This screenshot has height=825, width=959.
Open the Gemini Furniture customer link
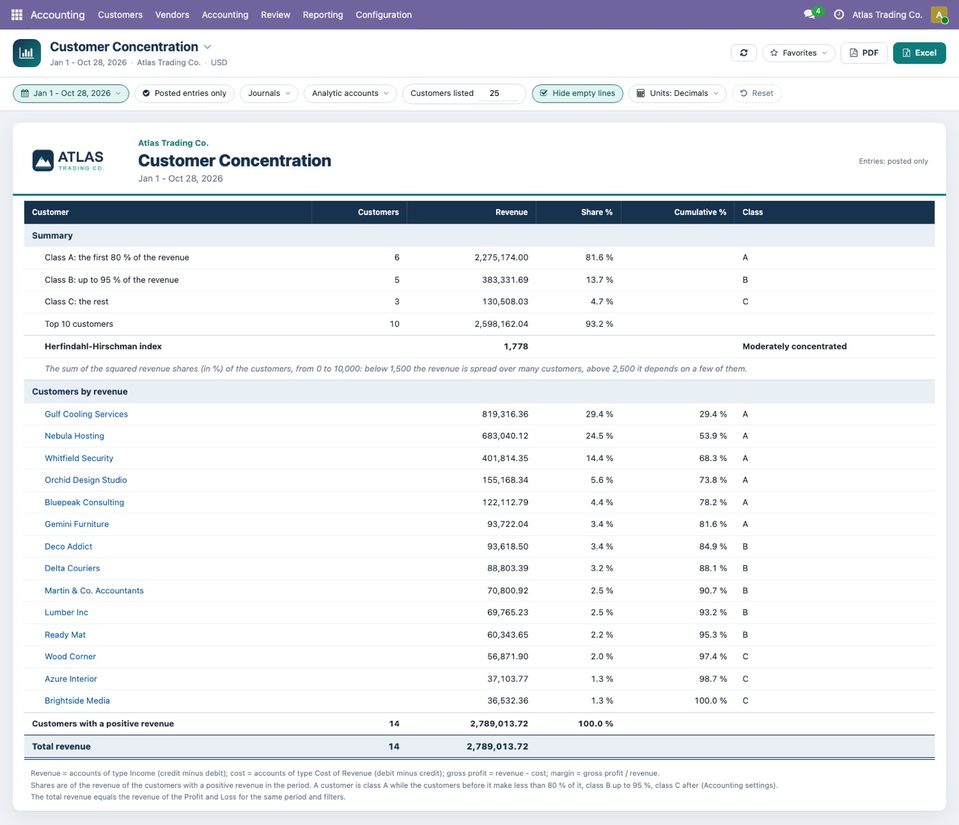tap(76, 524)
